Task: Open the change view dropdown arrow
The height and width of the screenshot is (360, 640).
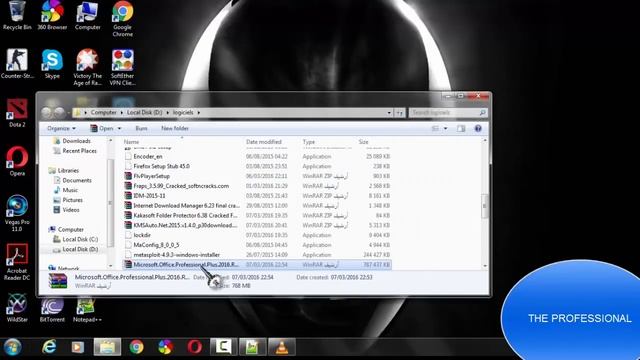Action: 445,129
